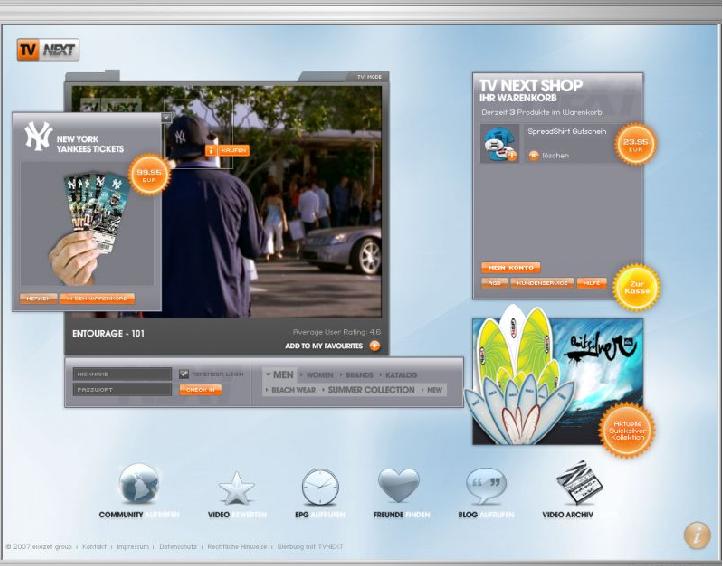Click the Aktuelle Quiksilver Kollektion badge
Viewport: 723px width, 566px height.
(x=628, y=430)
